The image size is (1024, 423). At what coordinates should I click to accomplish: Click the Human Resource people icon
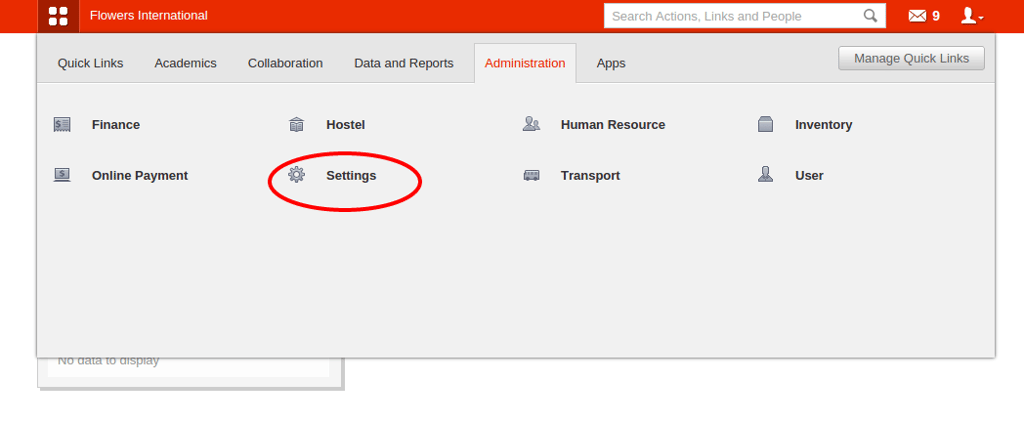pyautogui.click(x=531, y=124)
